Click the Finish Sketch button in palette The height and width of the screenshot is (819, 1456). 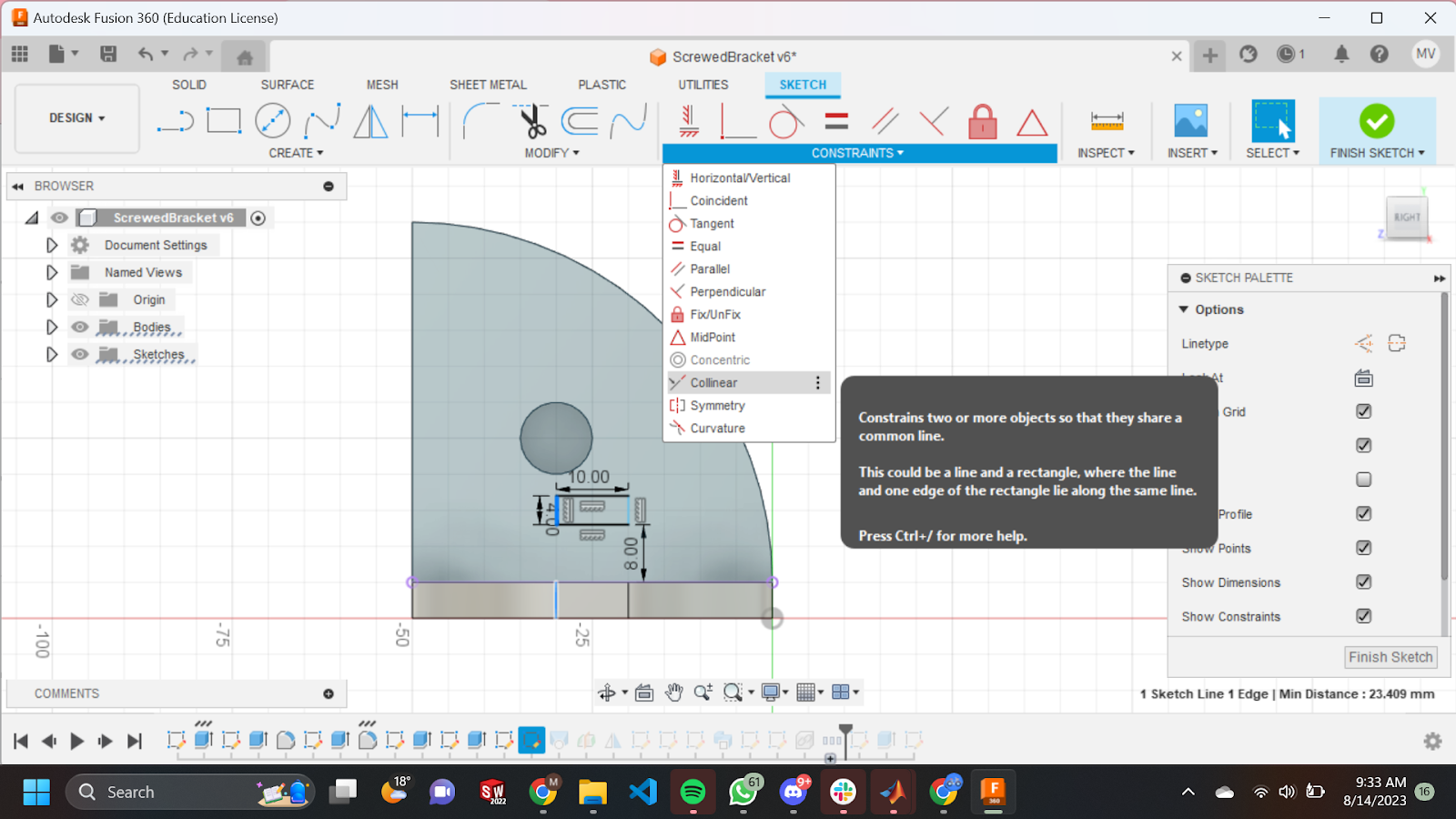point(1390,657)
